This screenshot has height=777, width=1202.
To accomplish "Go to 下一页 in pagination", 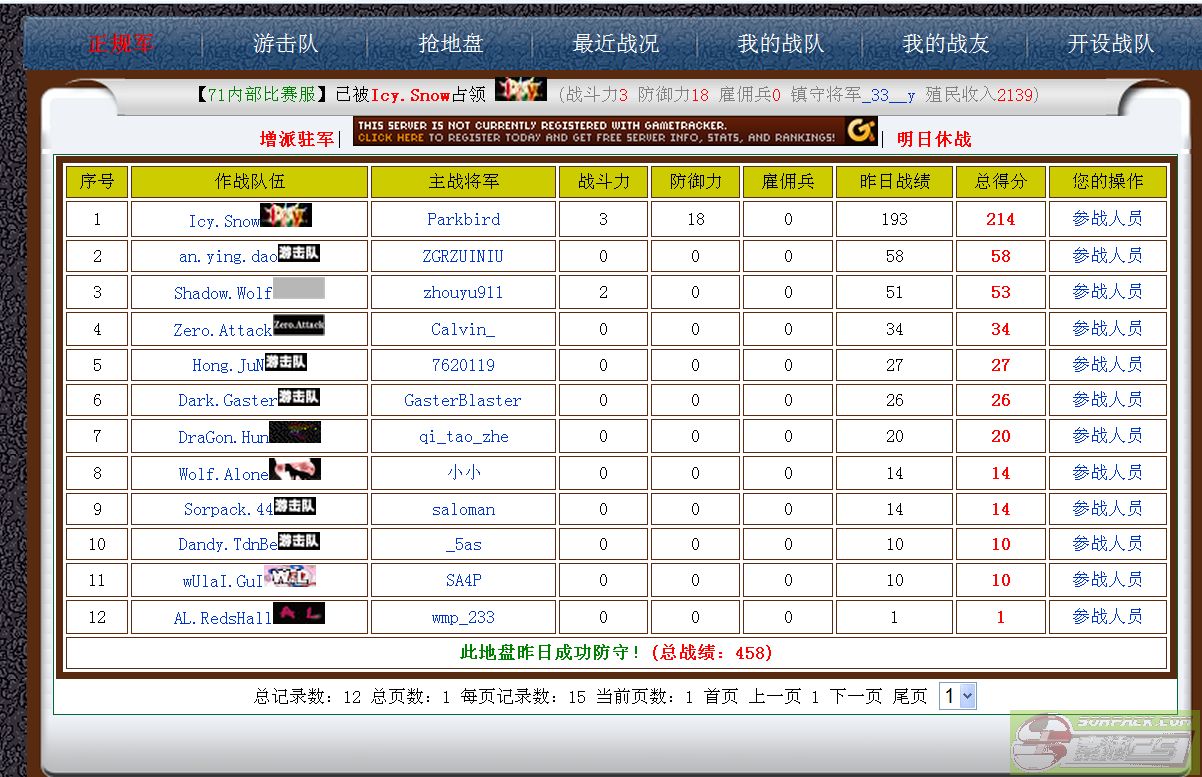I will 856,697.
